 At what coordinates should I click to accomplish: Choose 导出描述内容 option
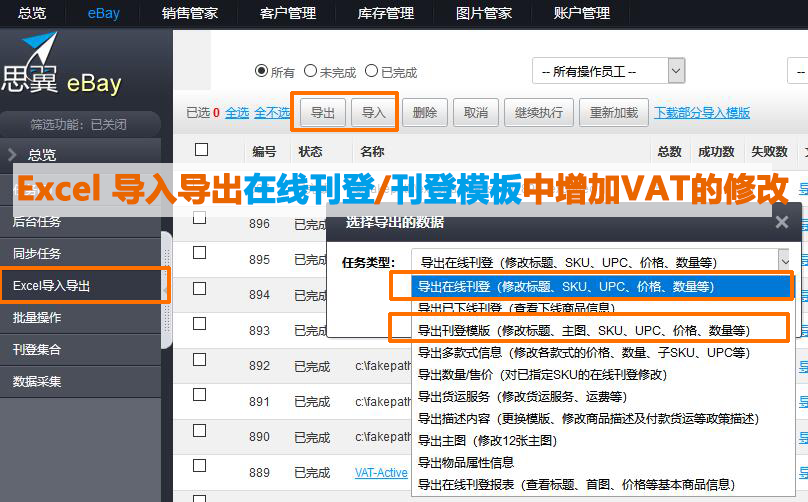click(601, 419)
